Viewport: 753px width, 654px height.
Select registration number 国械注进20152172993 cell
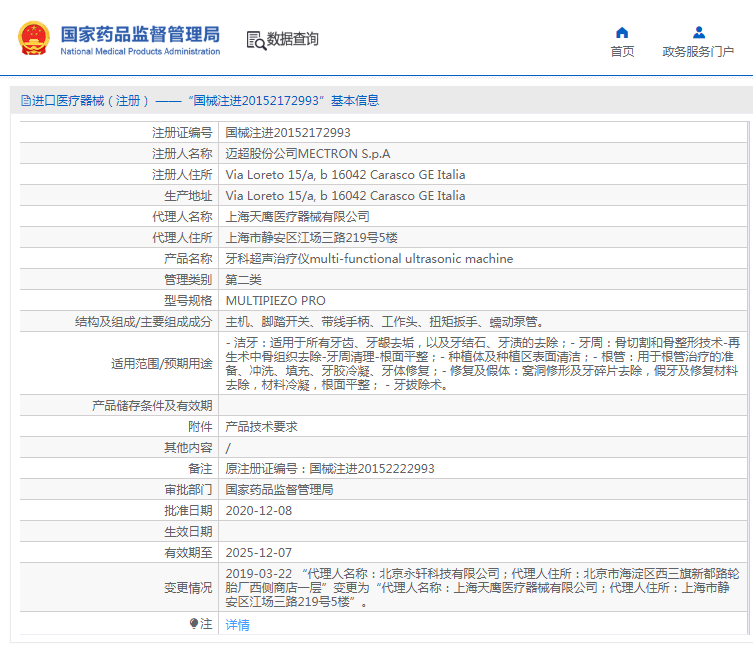coord(288,133)
